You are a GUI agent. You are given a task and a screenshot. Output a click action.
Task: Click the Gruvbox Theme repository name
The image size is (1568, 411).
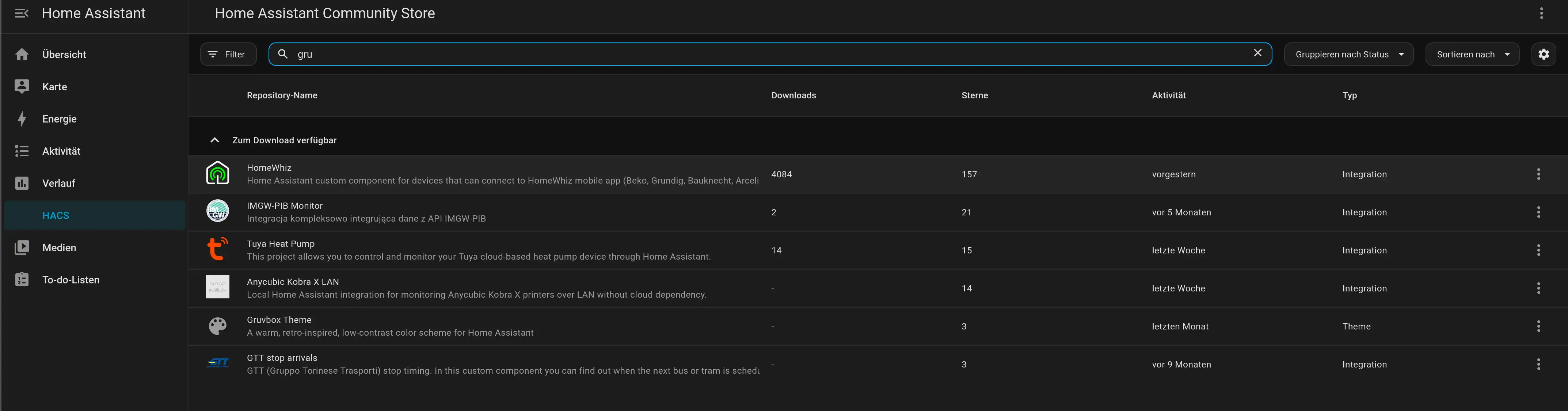[x=279, y=320]
